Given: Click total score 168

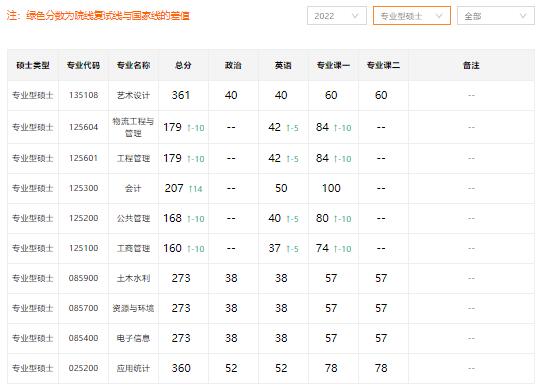Looking at the screenshot, I should tap(172, 218).
